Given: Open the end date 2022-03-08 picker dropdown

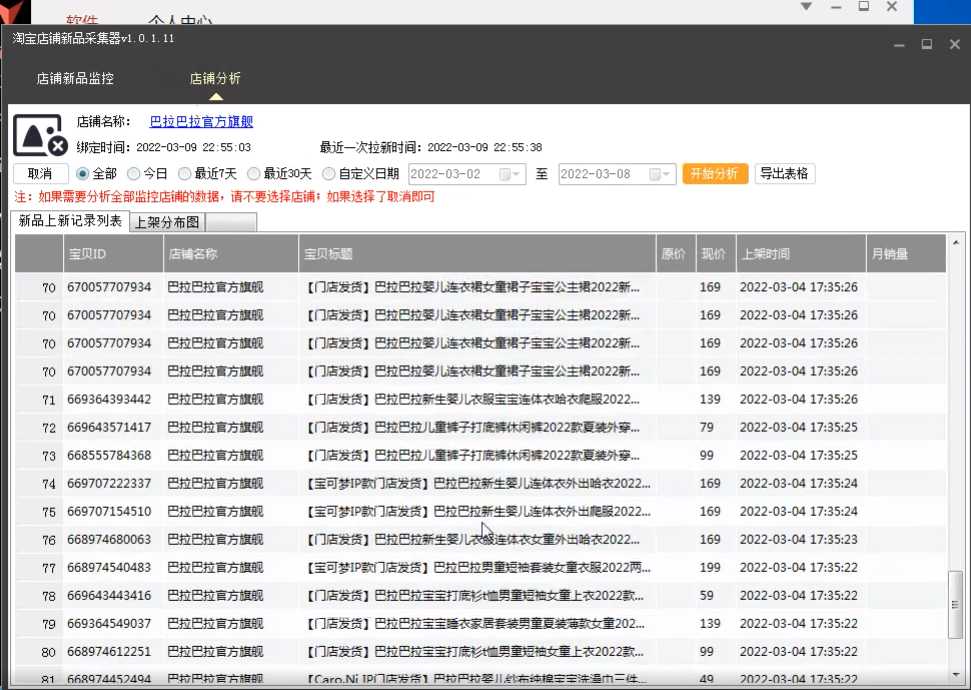Looking at the screenshot, I should pos(661,174).
